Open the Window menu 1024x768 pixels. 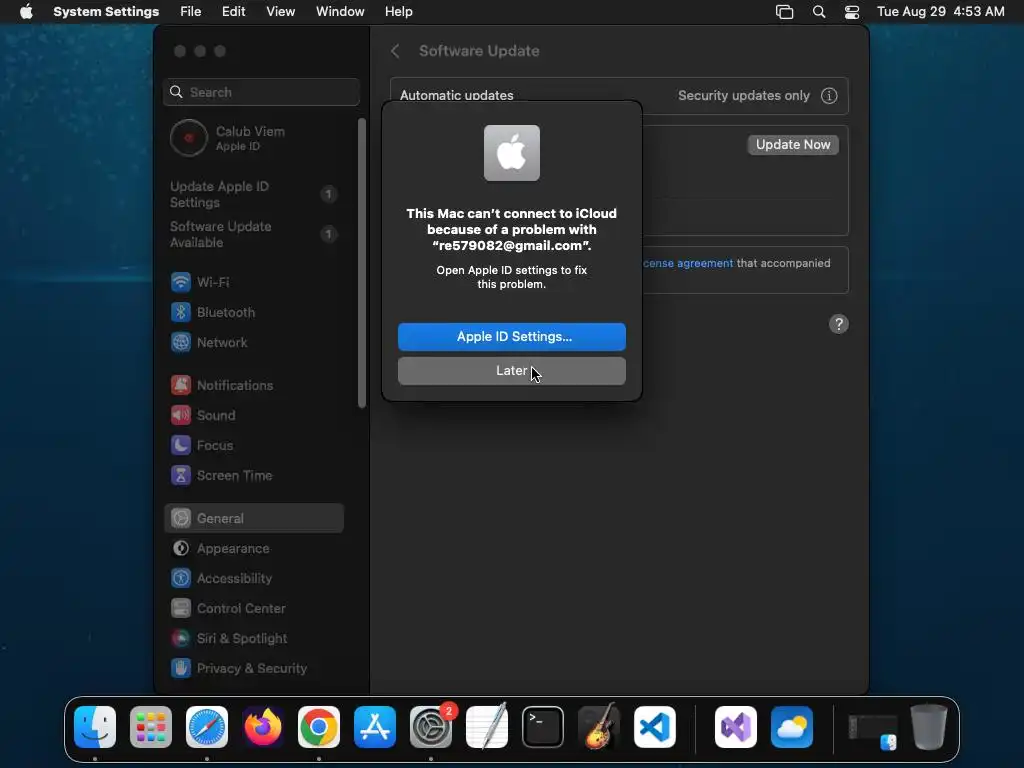point(340,12)
